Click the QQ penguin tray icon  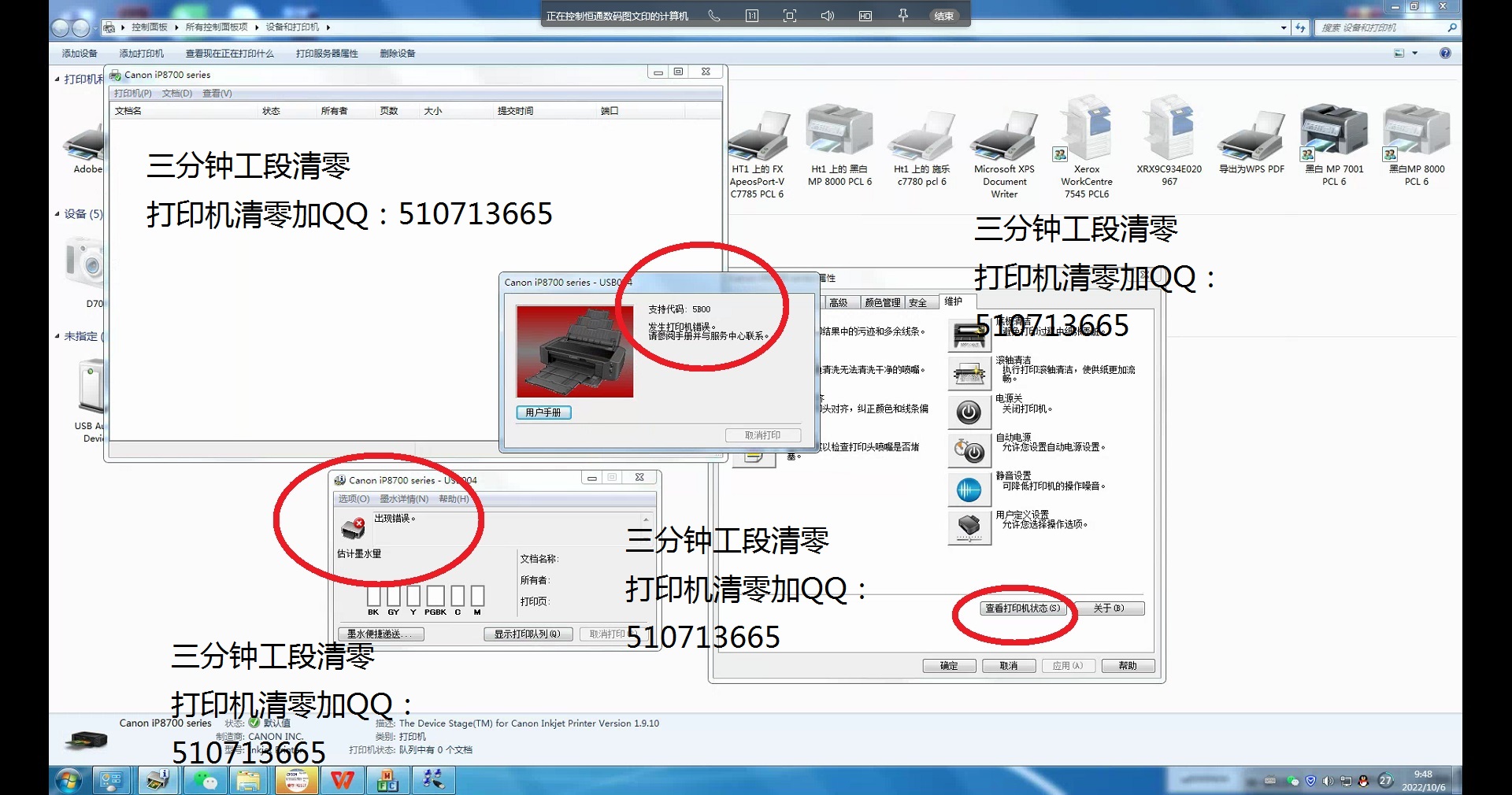(1363, 781)
